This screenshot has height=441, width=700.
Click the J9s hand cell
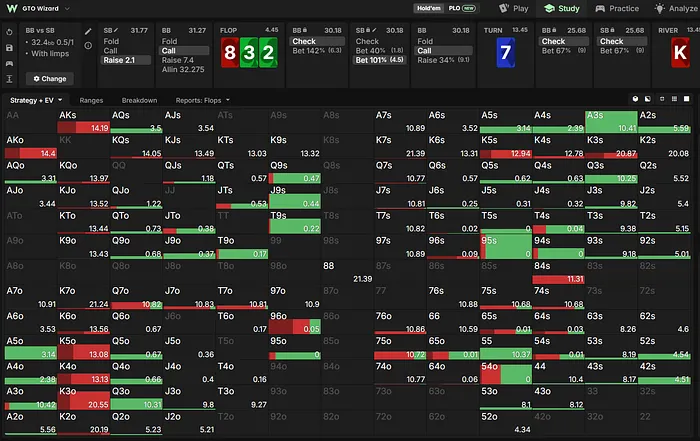click(295, 197)
